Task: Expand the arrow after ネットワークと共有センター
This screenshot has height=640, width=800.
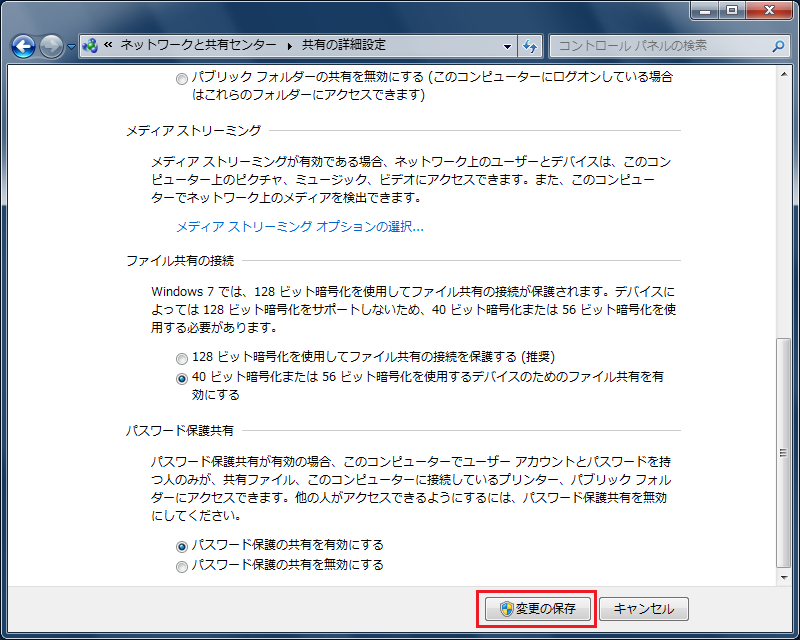Action: click(x=290, y=46)
